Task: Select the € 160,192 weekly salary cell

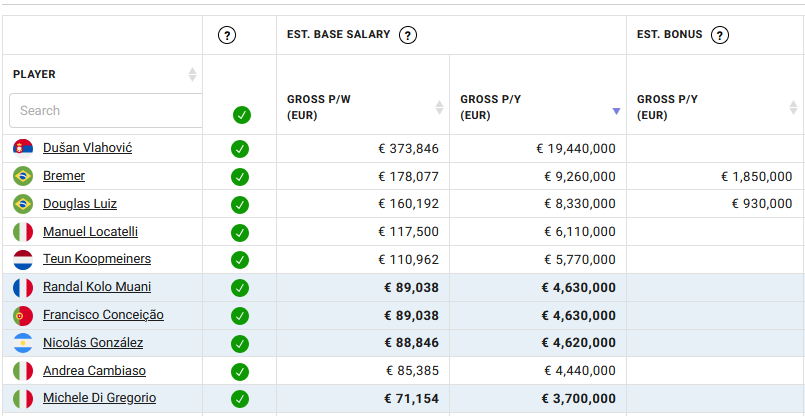Action: (363, 204)
